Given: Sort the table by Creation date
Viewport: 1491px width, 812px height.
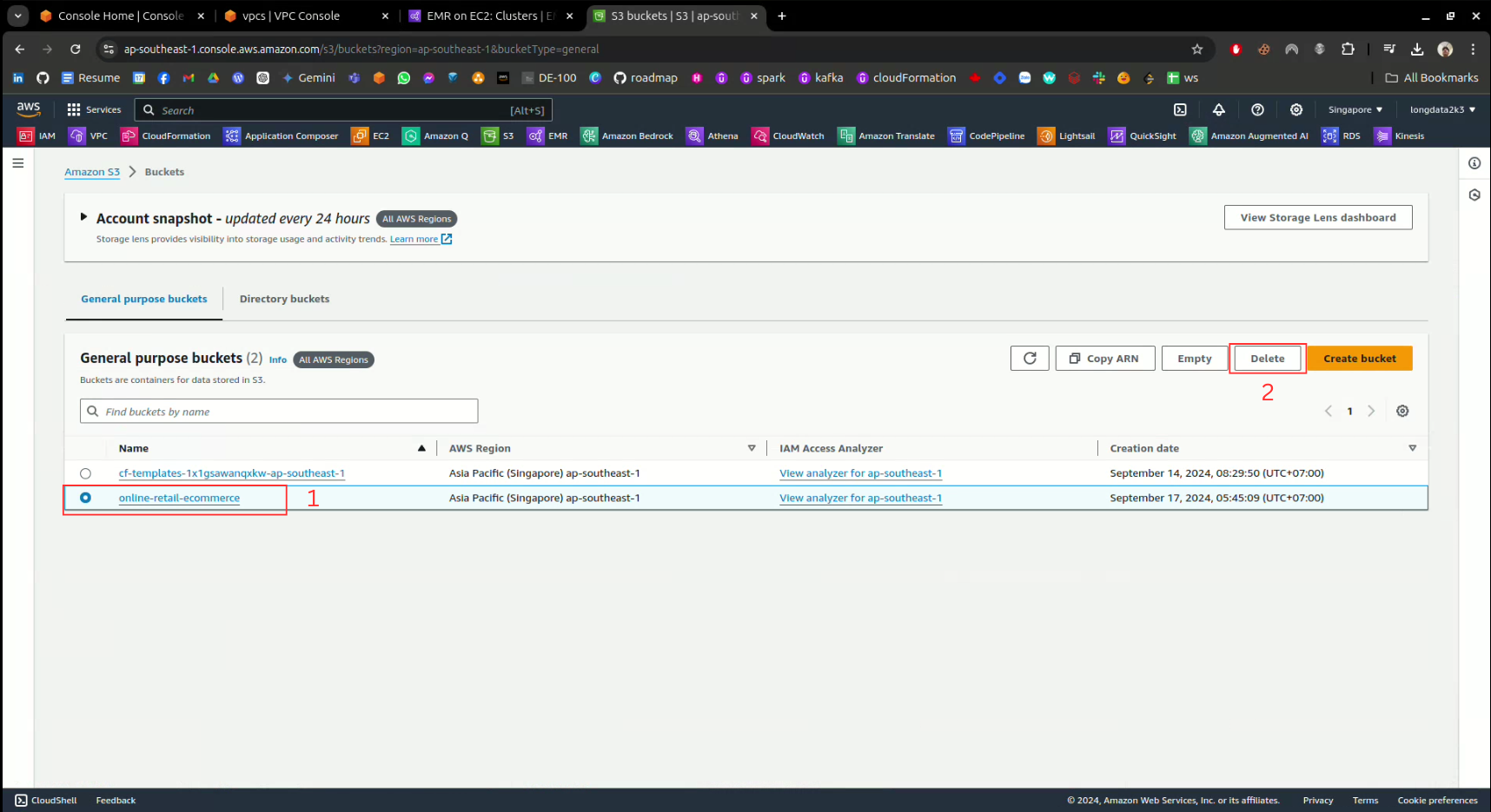Looking at the screenshot, I should (1144, 449).
